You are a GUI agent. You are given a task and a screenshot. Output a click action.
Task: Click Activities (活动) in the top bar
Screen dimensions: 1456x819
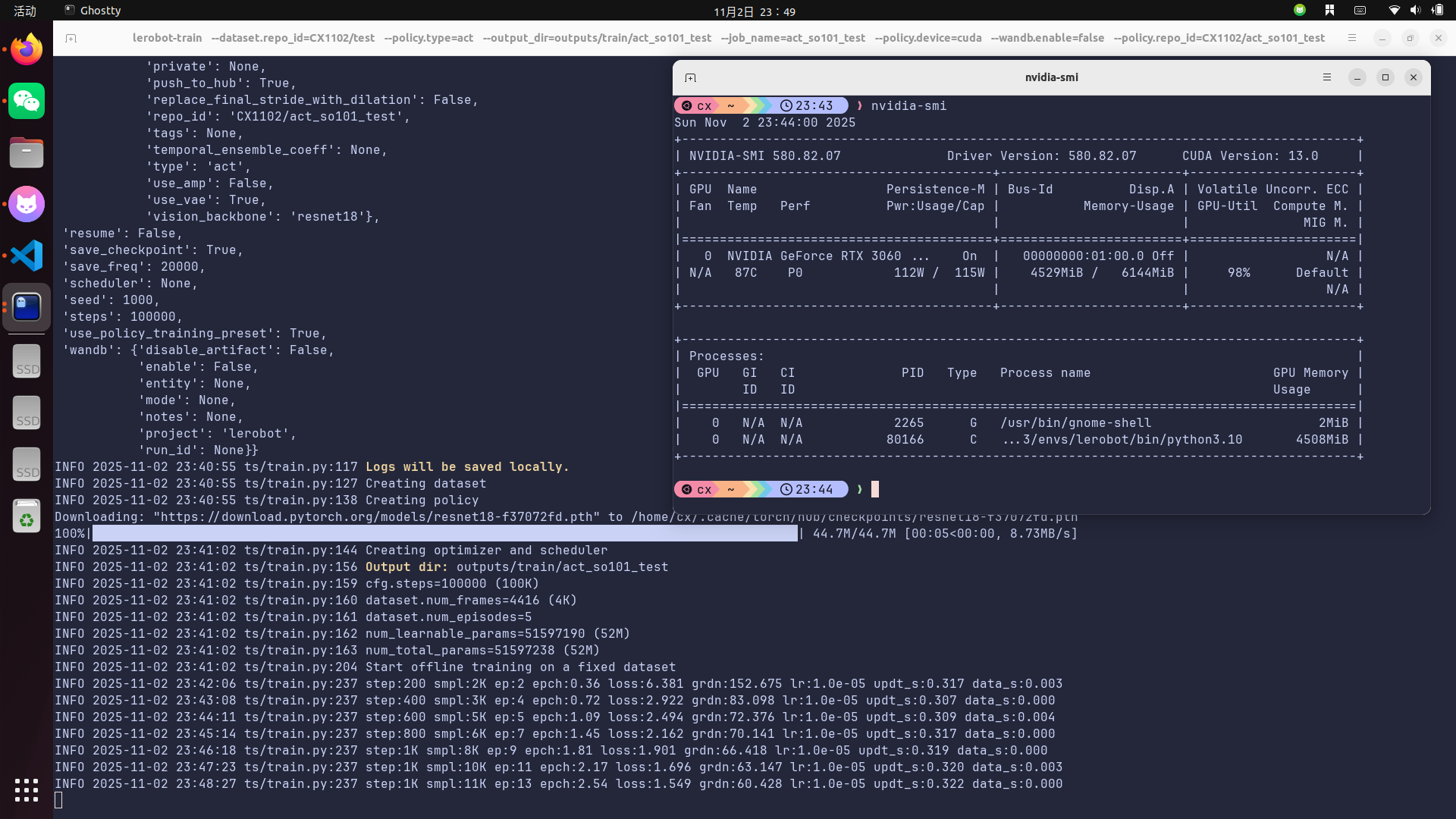click(25, 11)
